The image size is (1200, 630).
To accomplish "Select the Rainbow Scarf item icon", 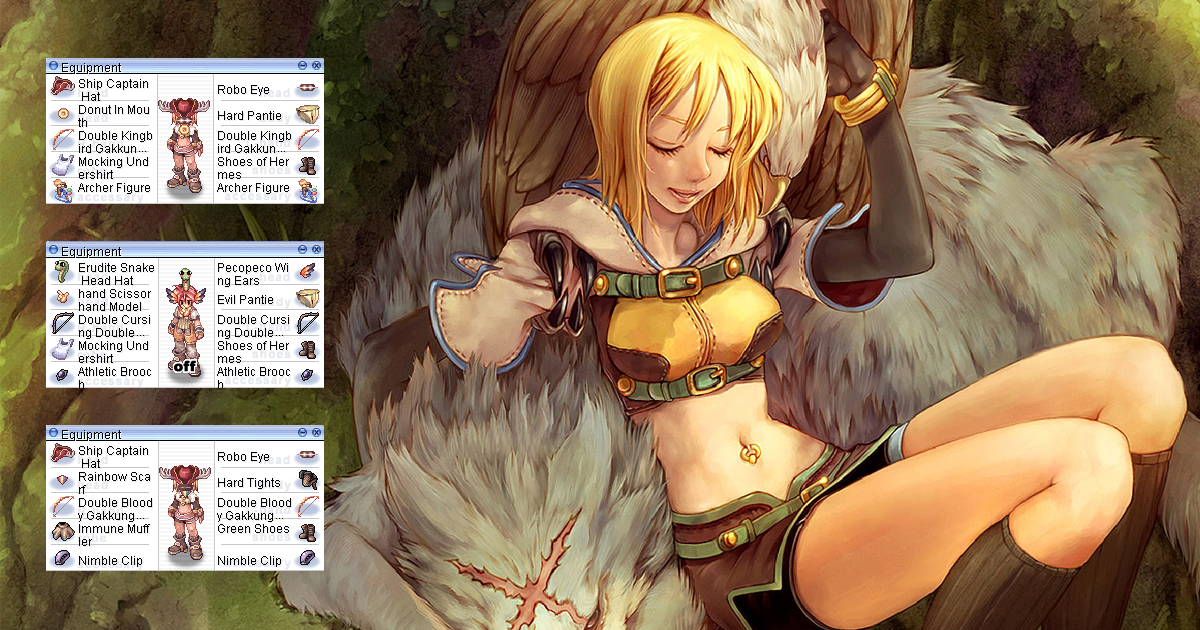I will pos(62,481).
